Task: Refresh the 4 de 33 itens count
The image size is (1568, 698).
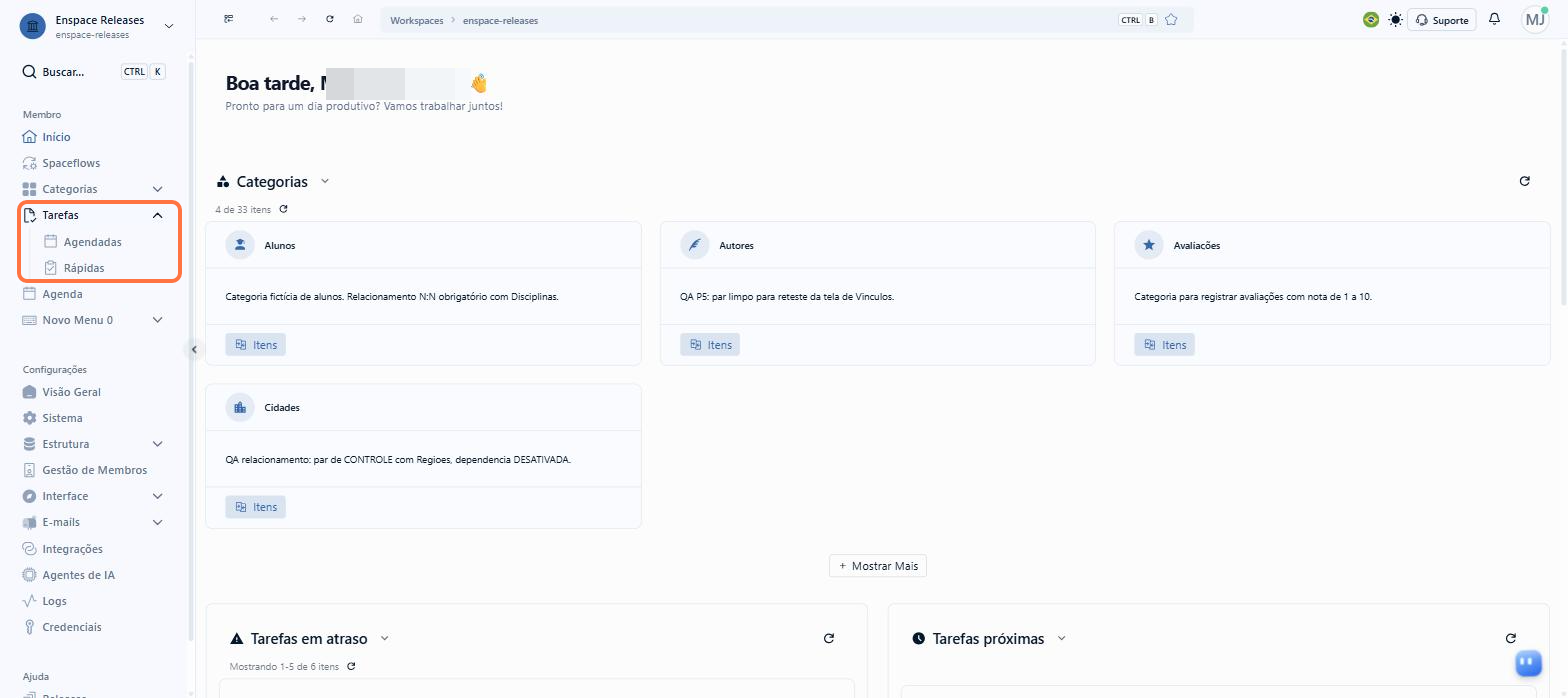Action: [284, 209]
